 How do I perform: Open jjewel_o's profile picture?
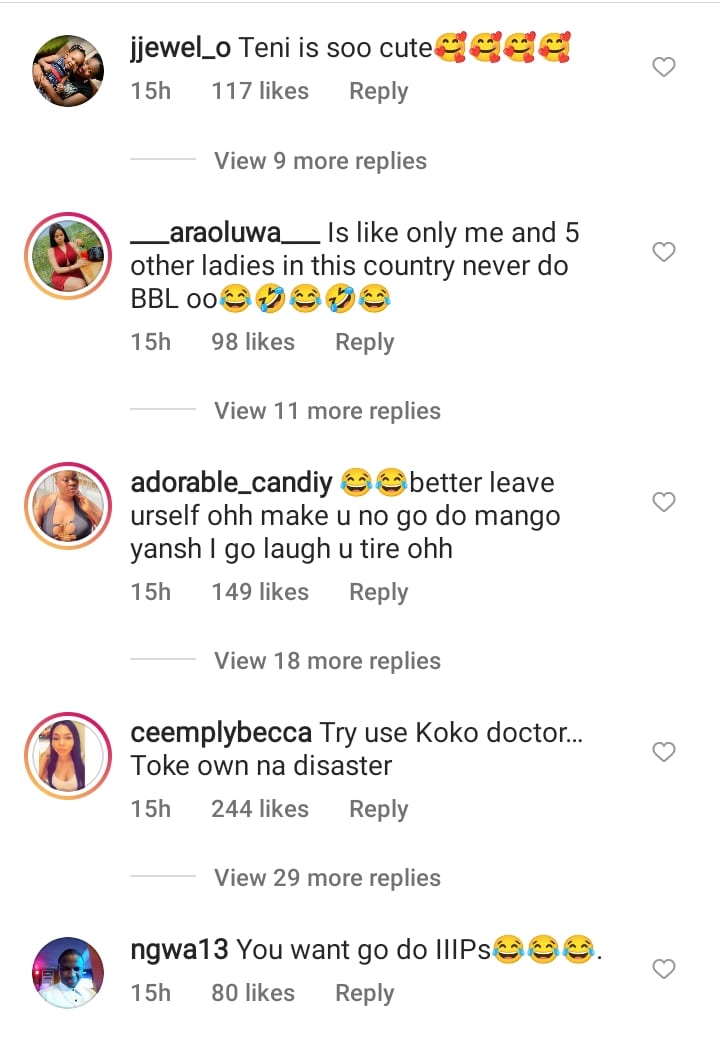(x=68, y=70)
